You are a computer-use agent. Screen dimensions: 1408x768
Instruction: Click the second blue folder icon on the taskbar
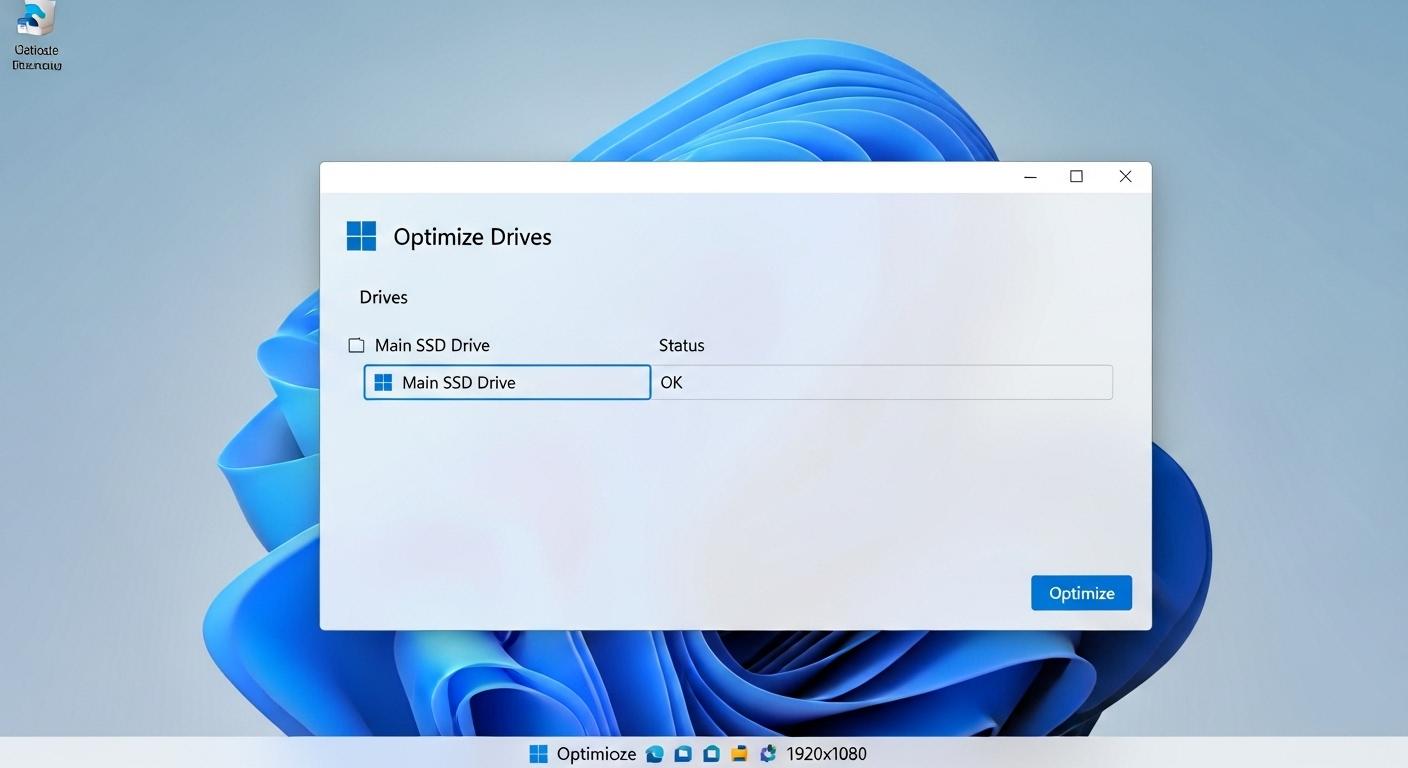[x=711, y=753]
